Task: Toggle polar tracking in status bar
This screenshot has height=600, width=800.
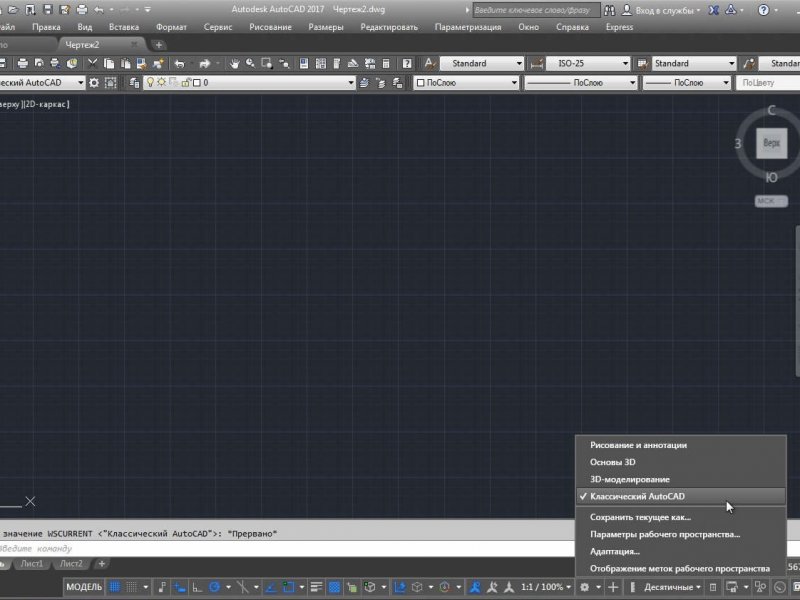Action: [x=214, y=587]
